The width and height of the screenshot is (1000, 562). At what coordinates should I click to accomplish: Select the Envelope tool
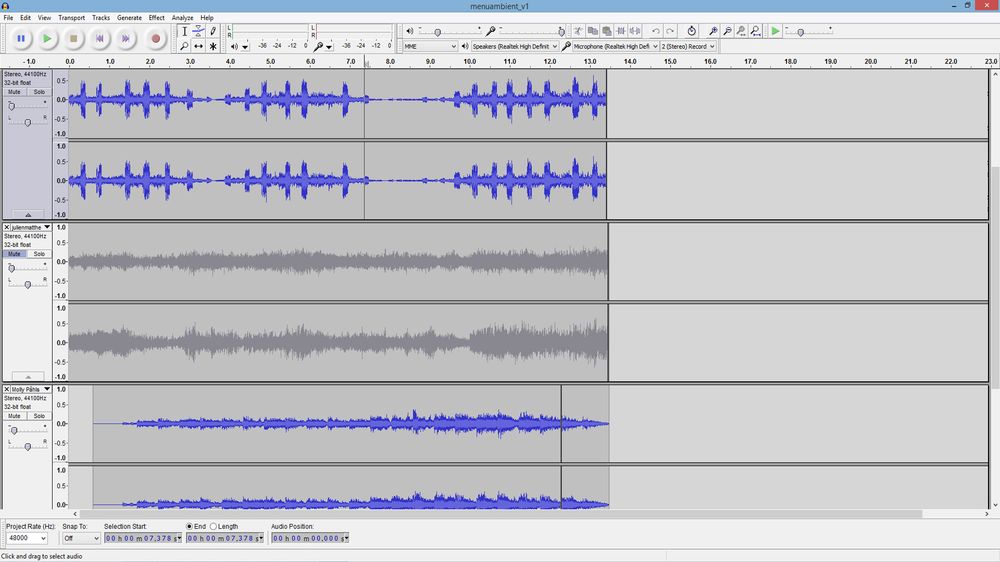click(198, 31)
